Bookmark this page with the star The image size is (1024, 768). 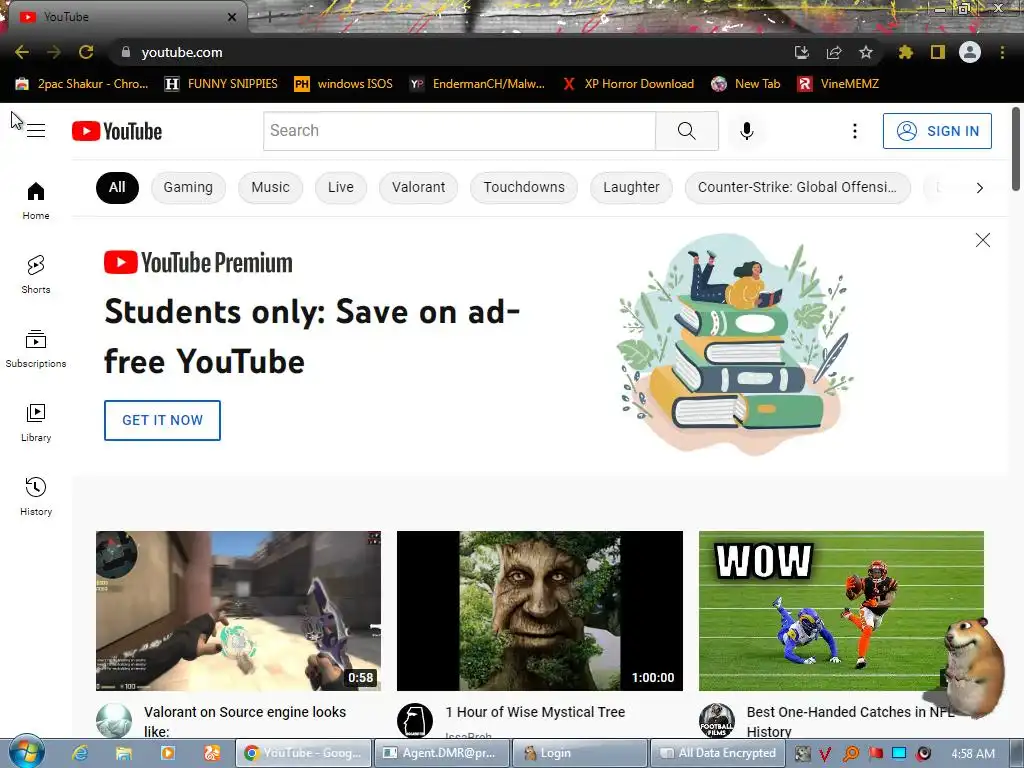865,52
